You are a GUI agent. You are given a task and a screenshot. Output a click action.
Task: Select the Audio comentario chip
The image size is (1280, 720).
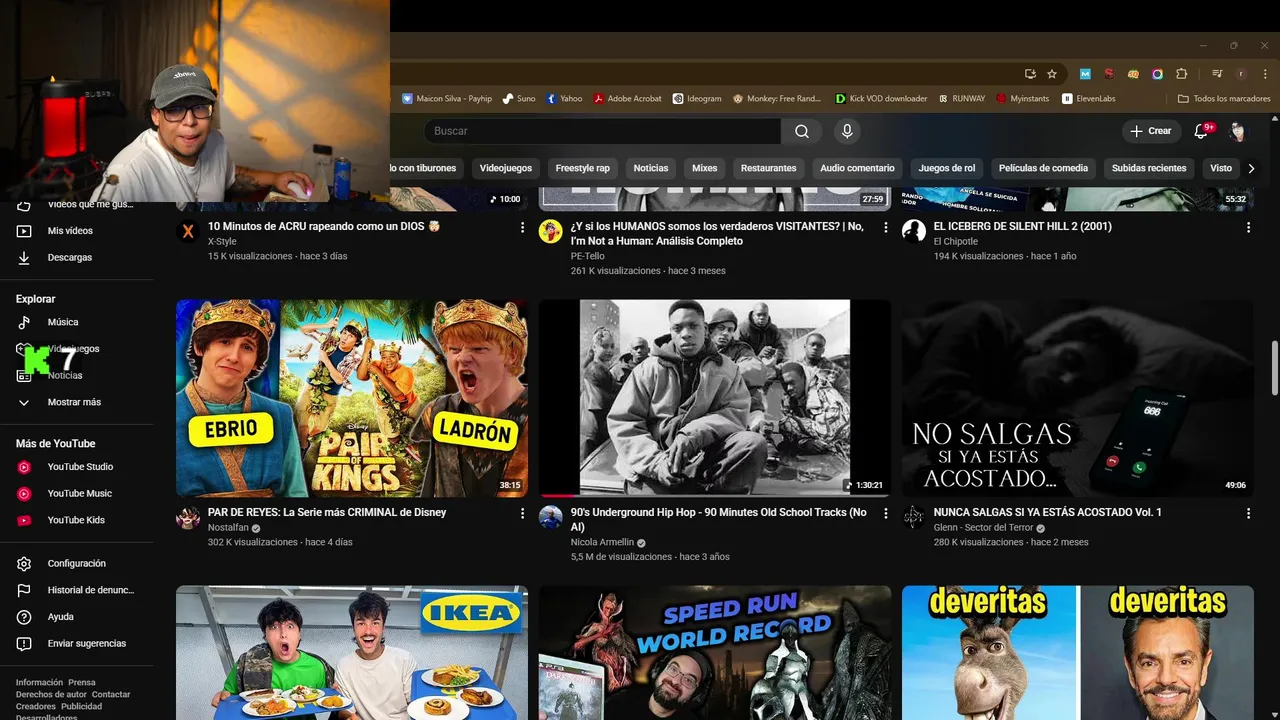857,168
